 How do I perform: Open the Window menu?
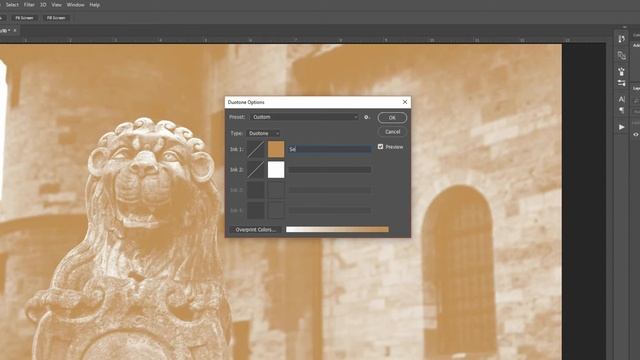[75, 5]
